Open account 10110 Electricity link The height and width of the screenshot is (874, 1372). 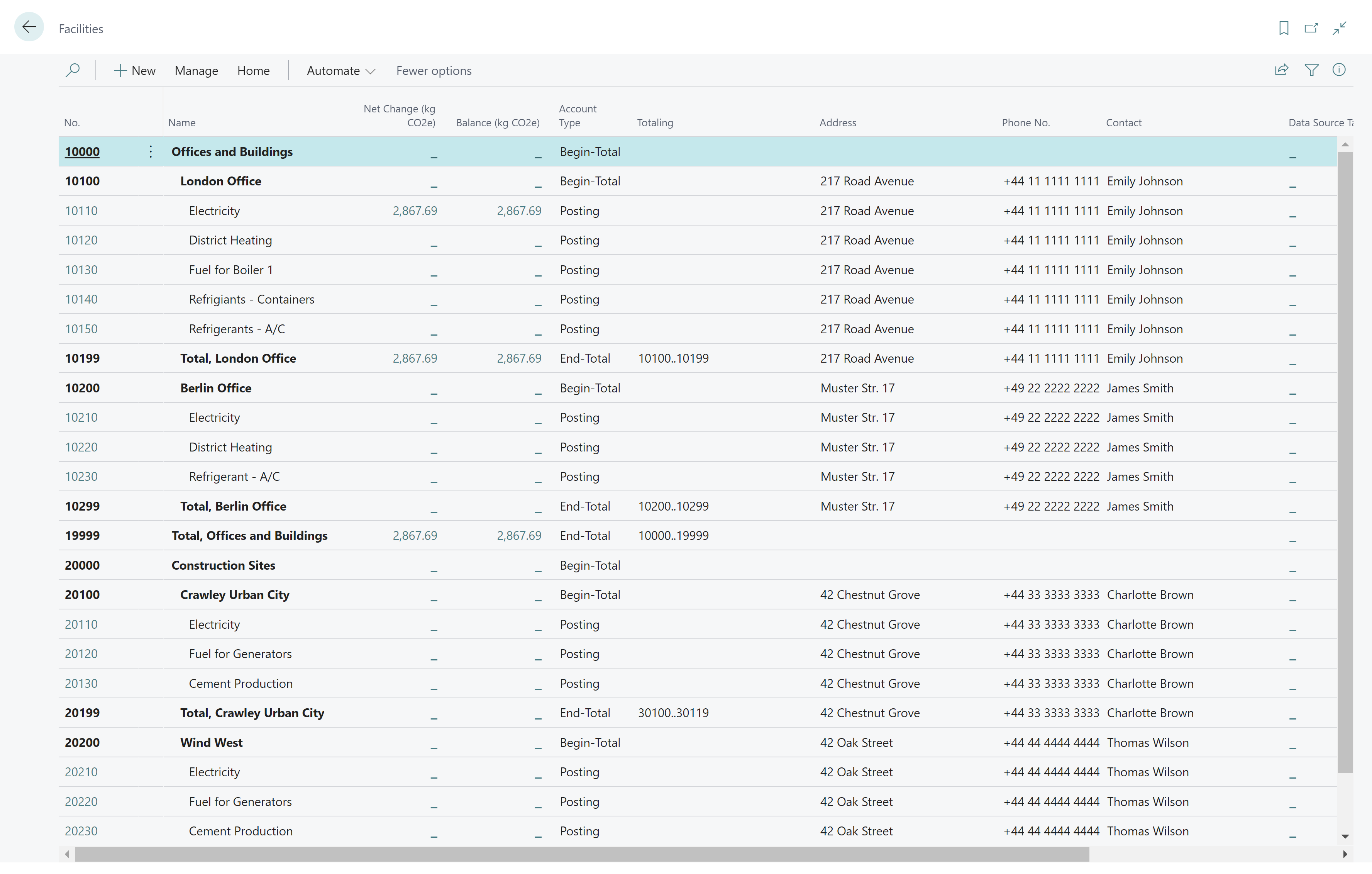pyautogui.click(x=81, y=211)
